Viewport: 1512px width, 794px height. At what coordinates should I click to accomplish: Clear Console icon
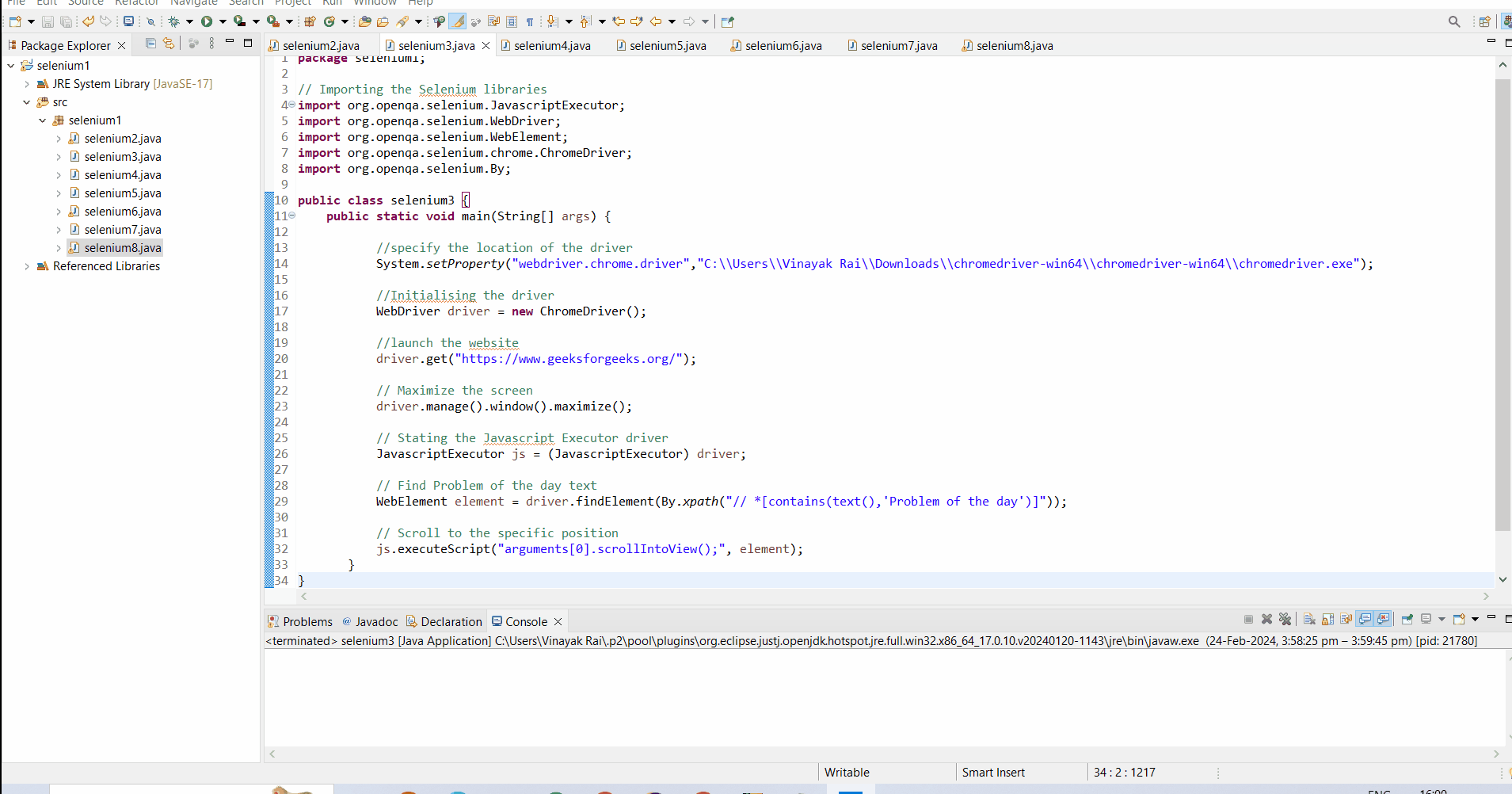click(1309, 619)
